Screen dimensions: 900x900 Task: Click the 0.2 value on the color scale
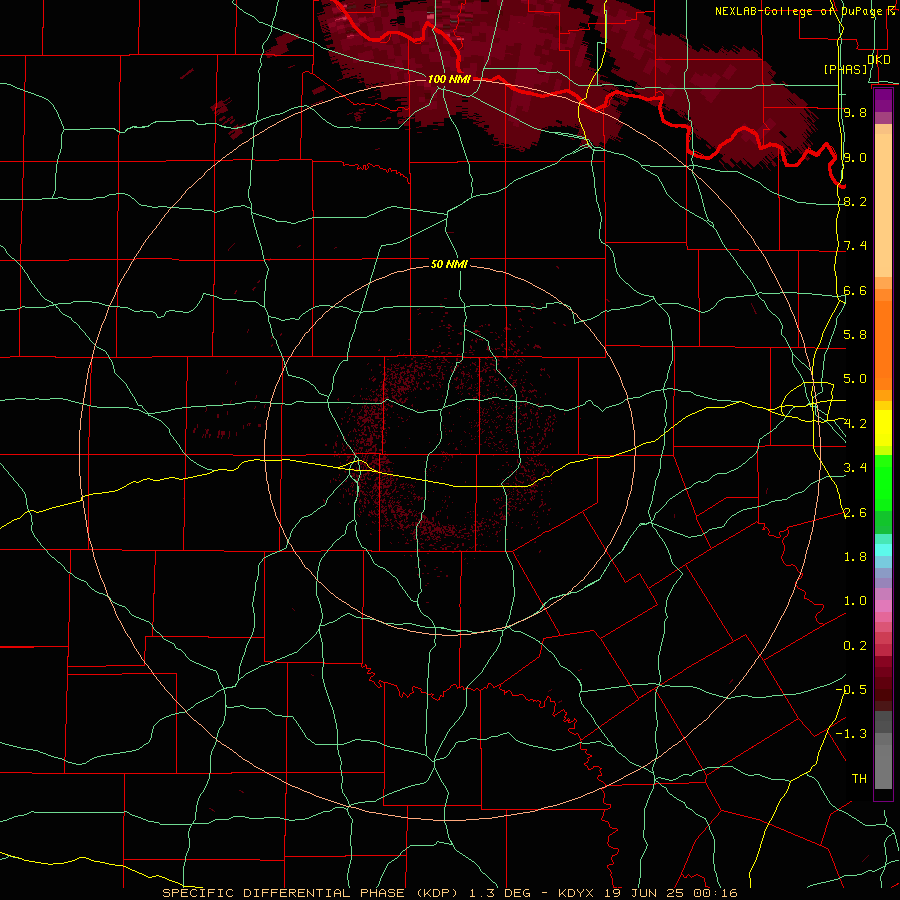[x=855, y=646]
